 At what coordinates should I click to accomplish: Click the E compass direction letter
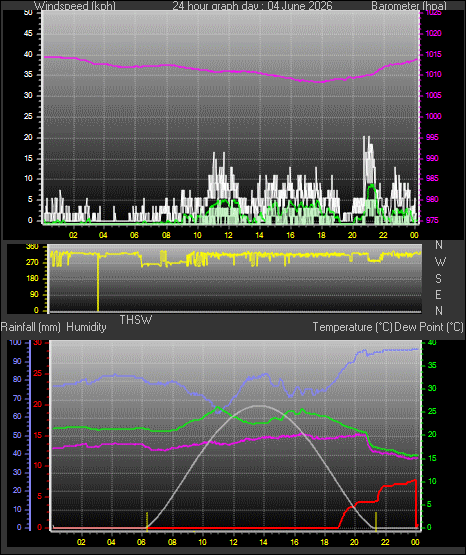[x=438, y=294]
